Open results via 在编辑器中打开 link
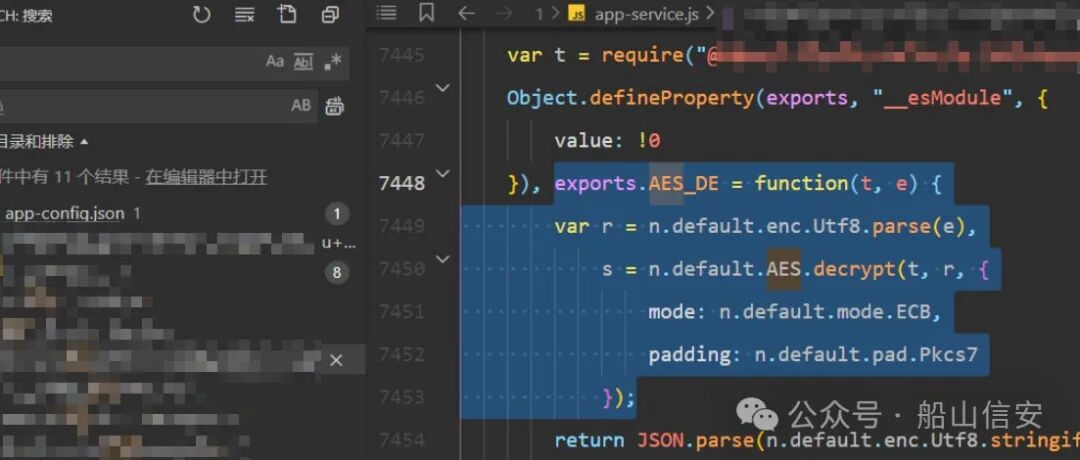 point(206,178)
